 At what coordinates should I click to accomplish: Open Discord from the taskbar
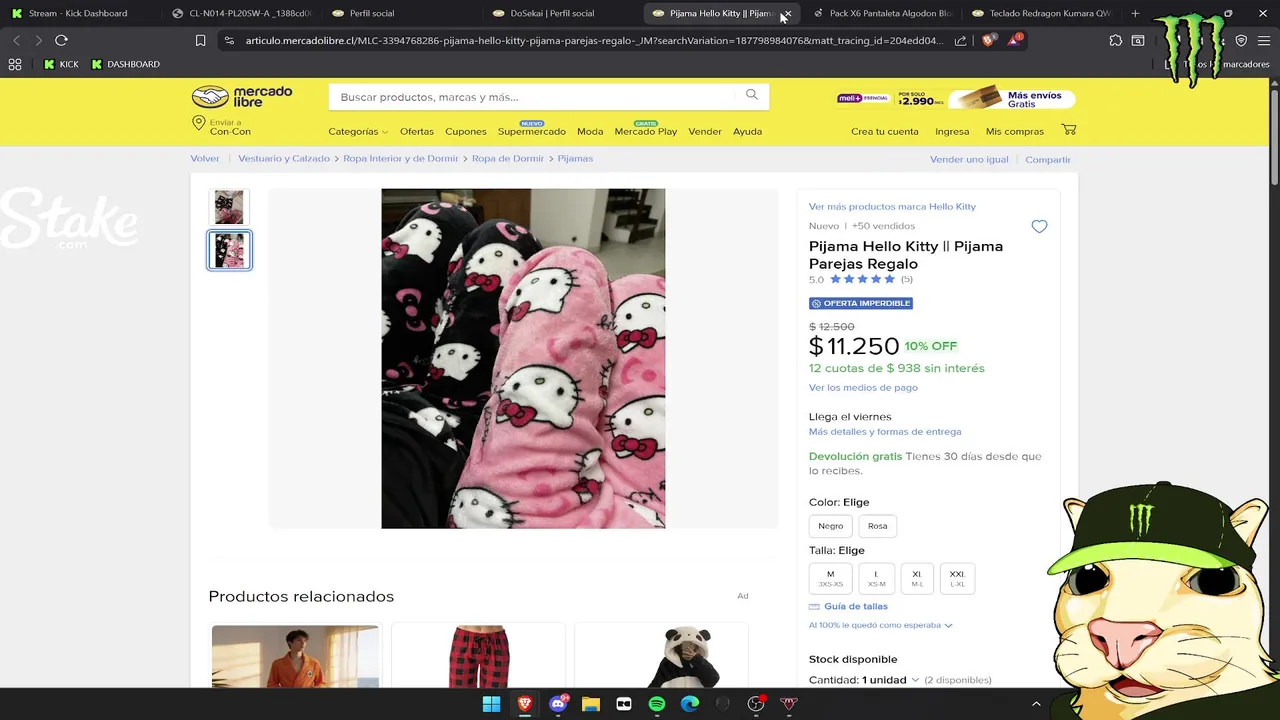click(x=558, y=704)
